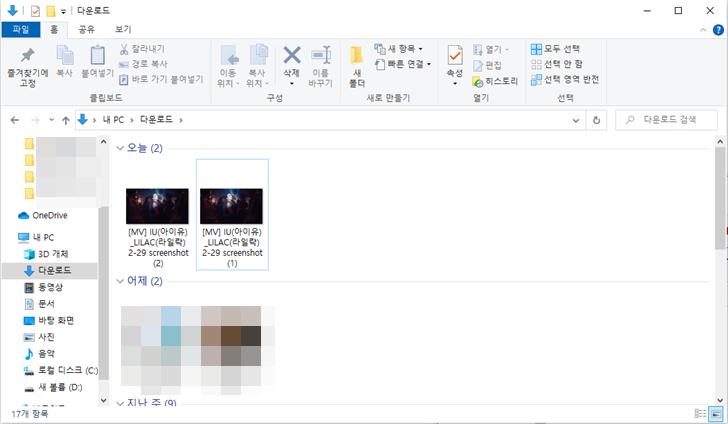Viewport: 728px width, 424px height.
Task: Switch to details view icon in status bar
Action: click(700, 413)
